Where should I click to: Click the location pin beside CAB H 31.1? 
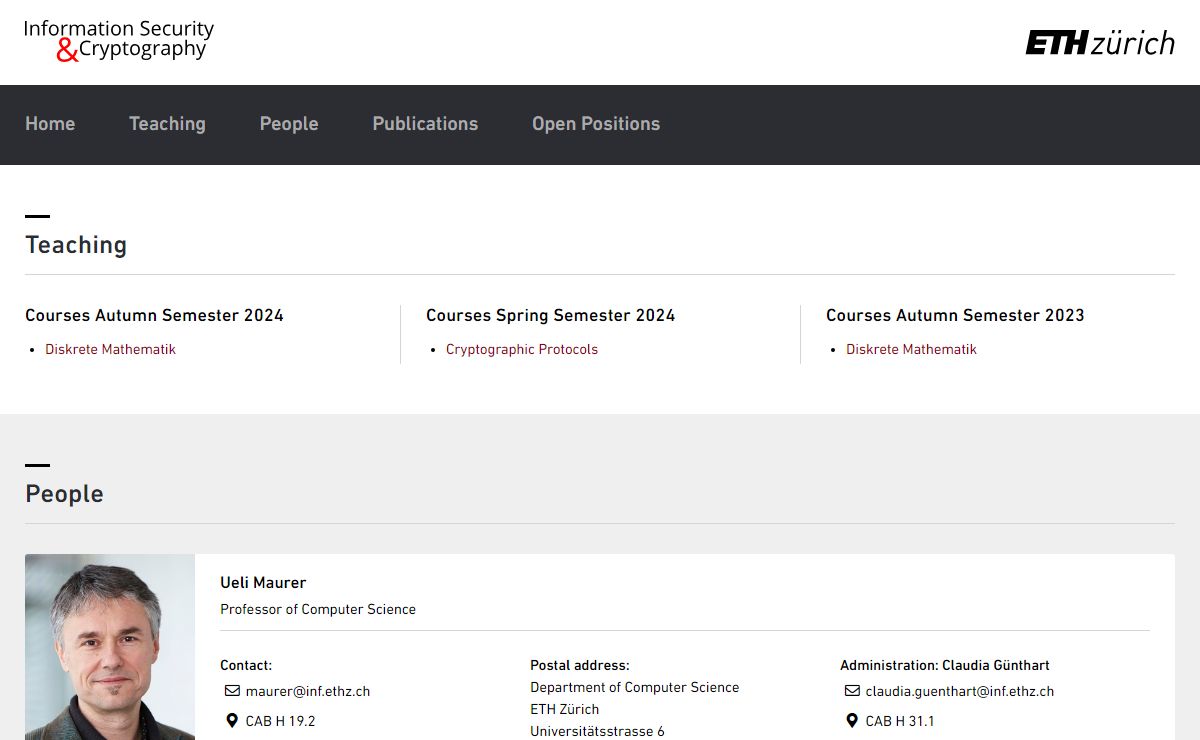click(852, 721)
